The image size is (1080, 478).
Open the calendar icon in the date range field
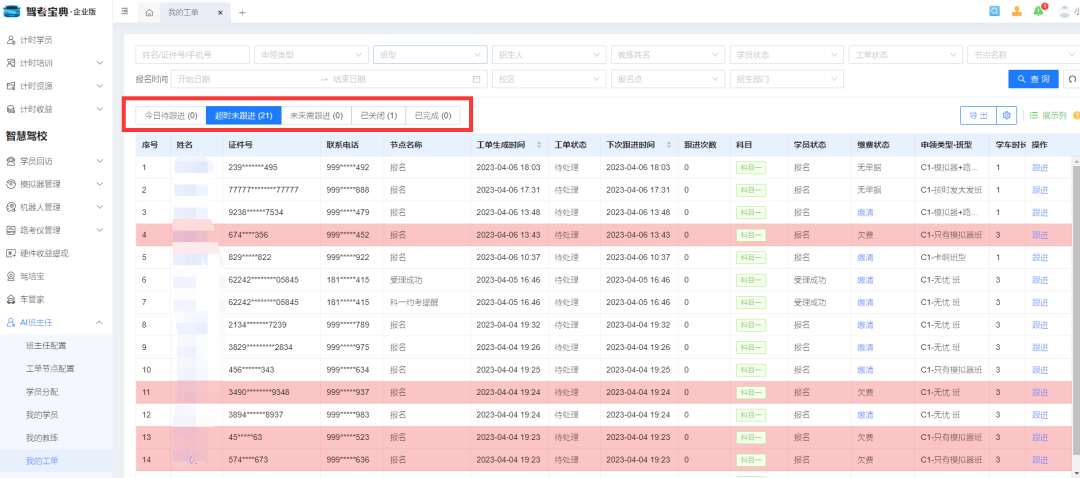[x=476, y=79]
